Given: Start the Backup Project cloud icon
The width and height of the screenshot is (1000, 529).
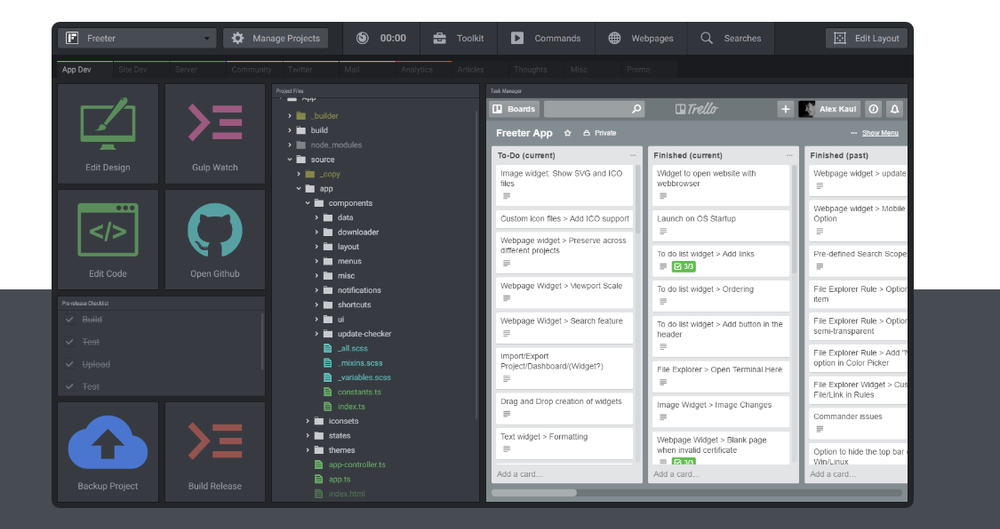Looking at the screenshot, I should tap(108, 442).
